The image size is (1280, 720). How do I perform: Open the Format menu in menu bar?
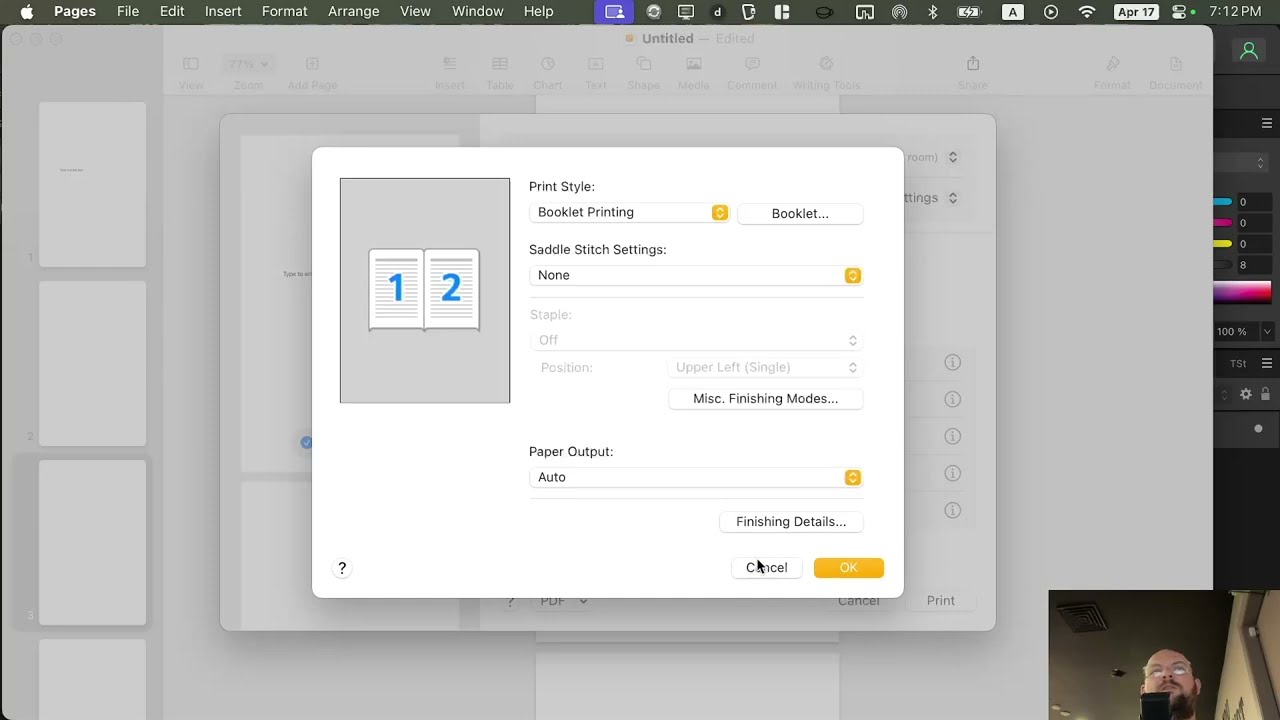285,12
